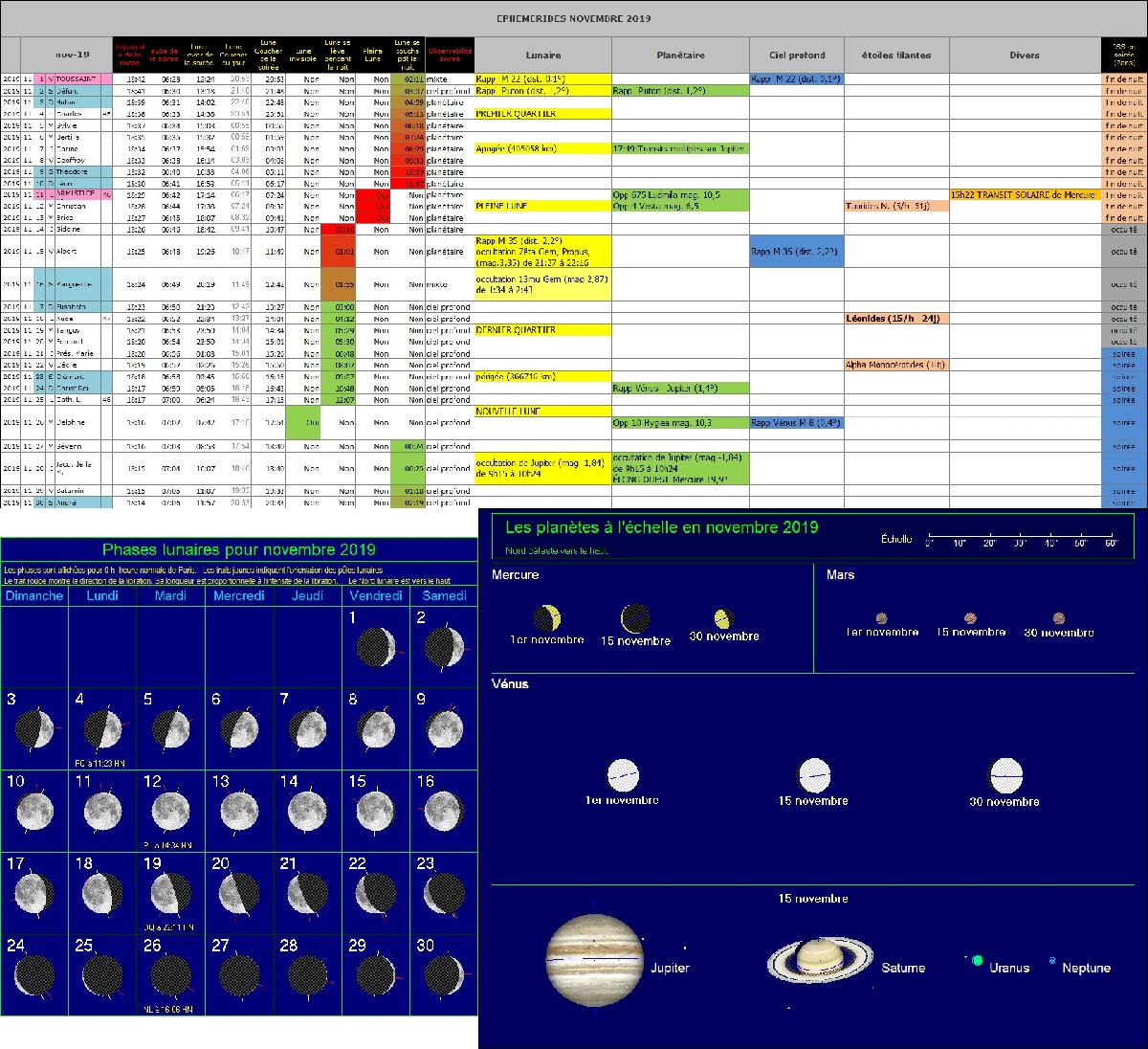Viewport: 1148px width, 1049px height.
Task: Select the full moon image on day 12
Action: click(x=170, y=810)
